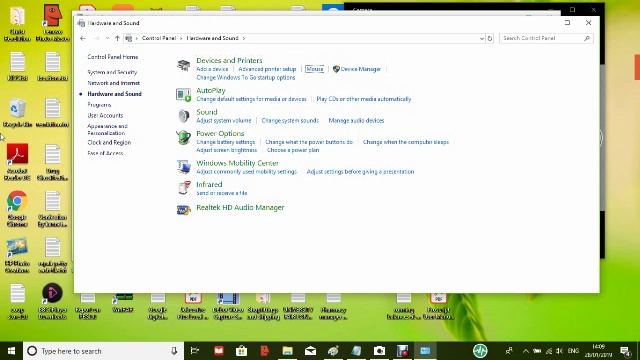This screenshot has height=360, width=640.
Task: Open Task View on the taskbar
Action: (195, 351)
